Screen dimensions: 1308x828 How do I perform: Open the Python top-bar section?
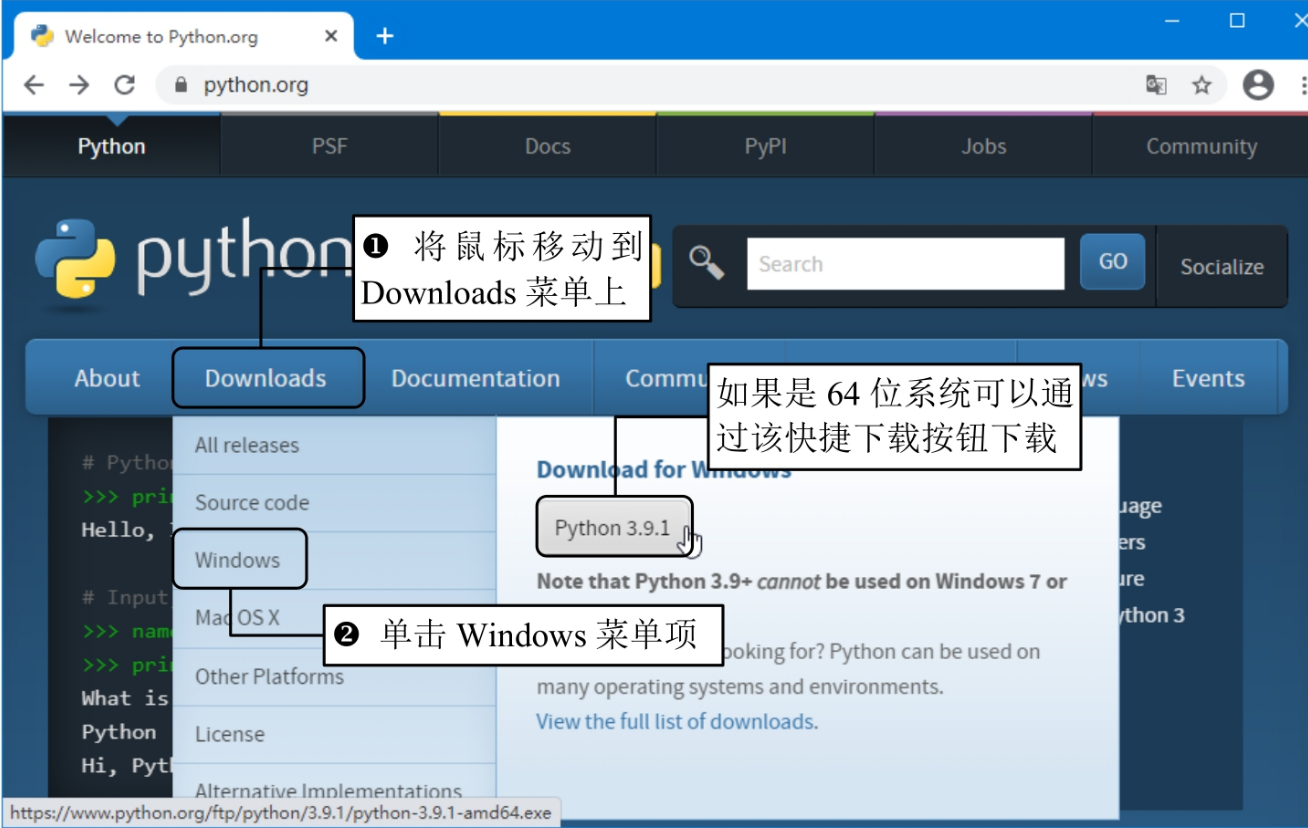pos(112,146)
